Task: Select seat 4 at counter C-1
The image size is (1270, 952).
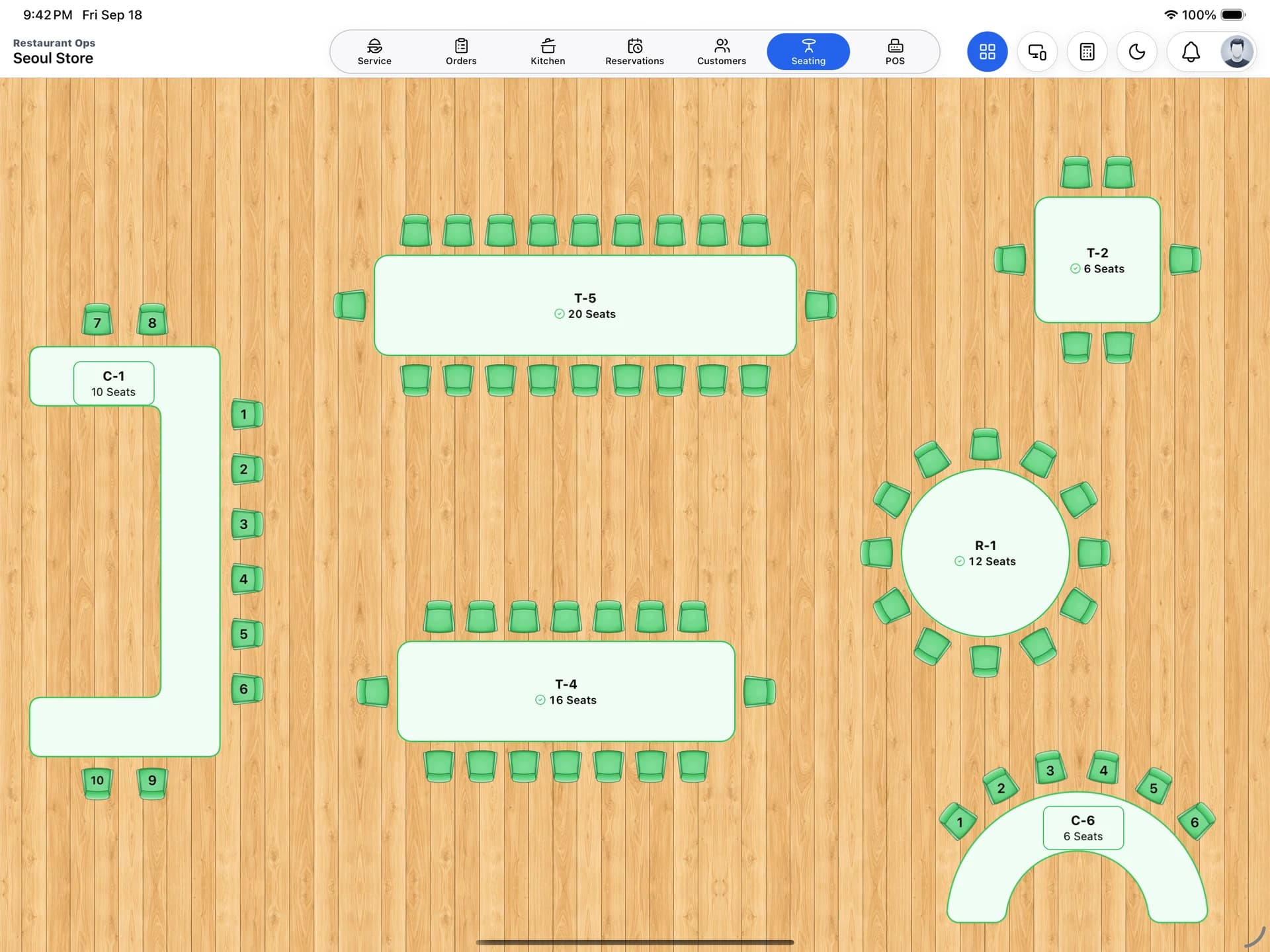Action: [246, 579]
